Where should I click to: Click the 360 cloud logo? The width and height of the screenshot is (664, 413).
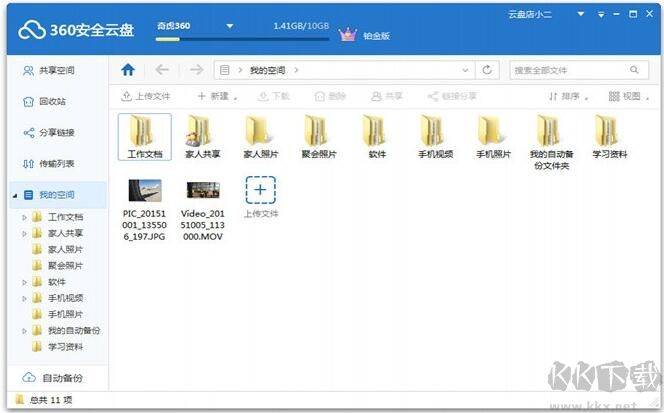point(32,30)
